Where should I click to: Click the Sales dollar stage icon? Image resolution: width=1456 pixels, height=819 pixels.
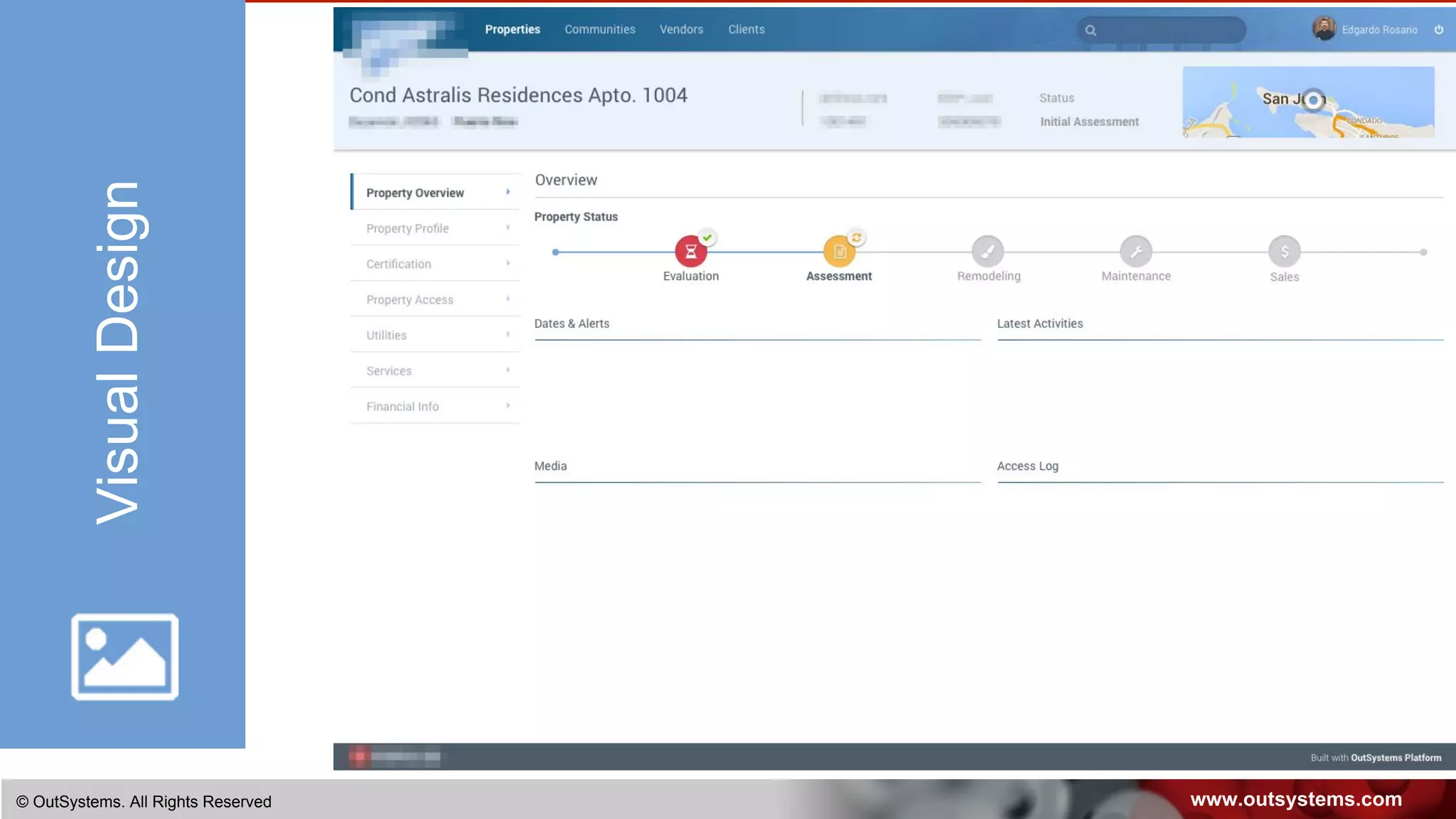pyautogui.click(x=1284, y=251)
